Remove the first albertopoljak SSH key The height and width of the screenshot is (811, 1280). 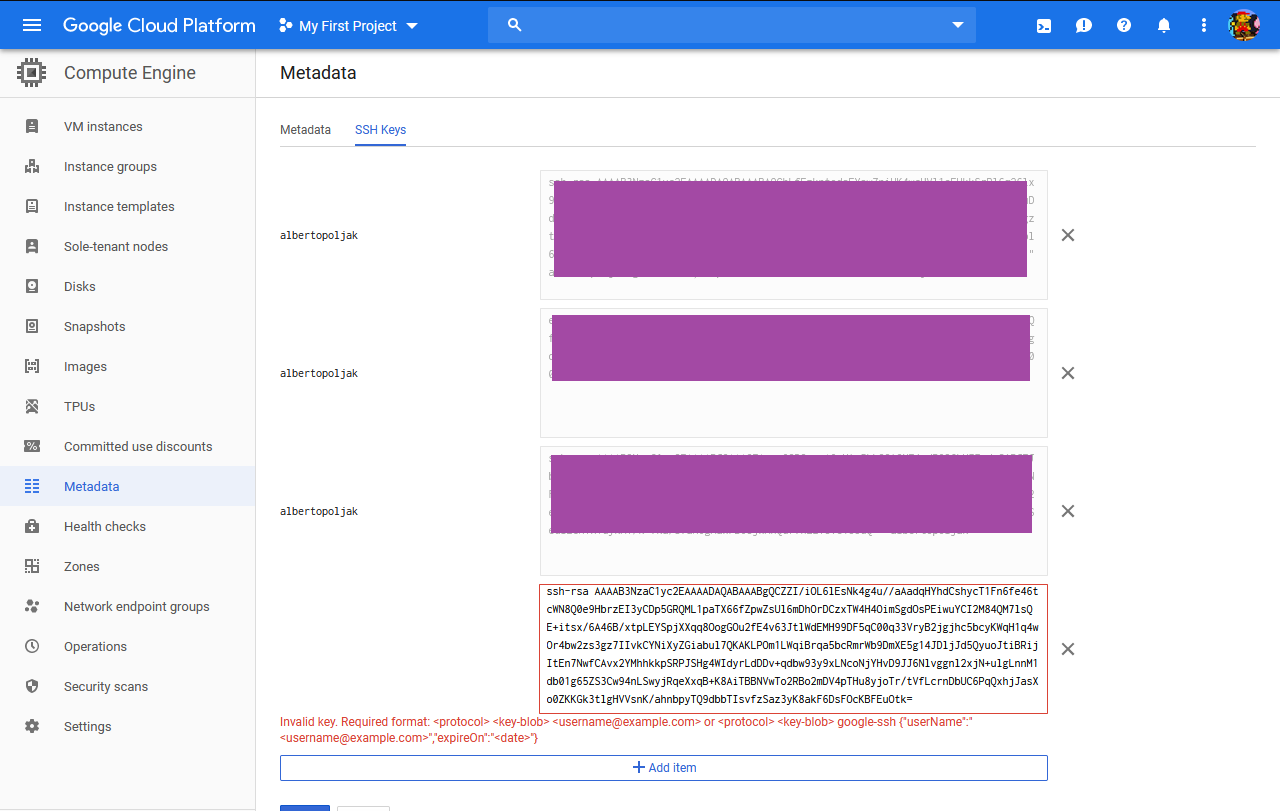[x=1068, y=235]
